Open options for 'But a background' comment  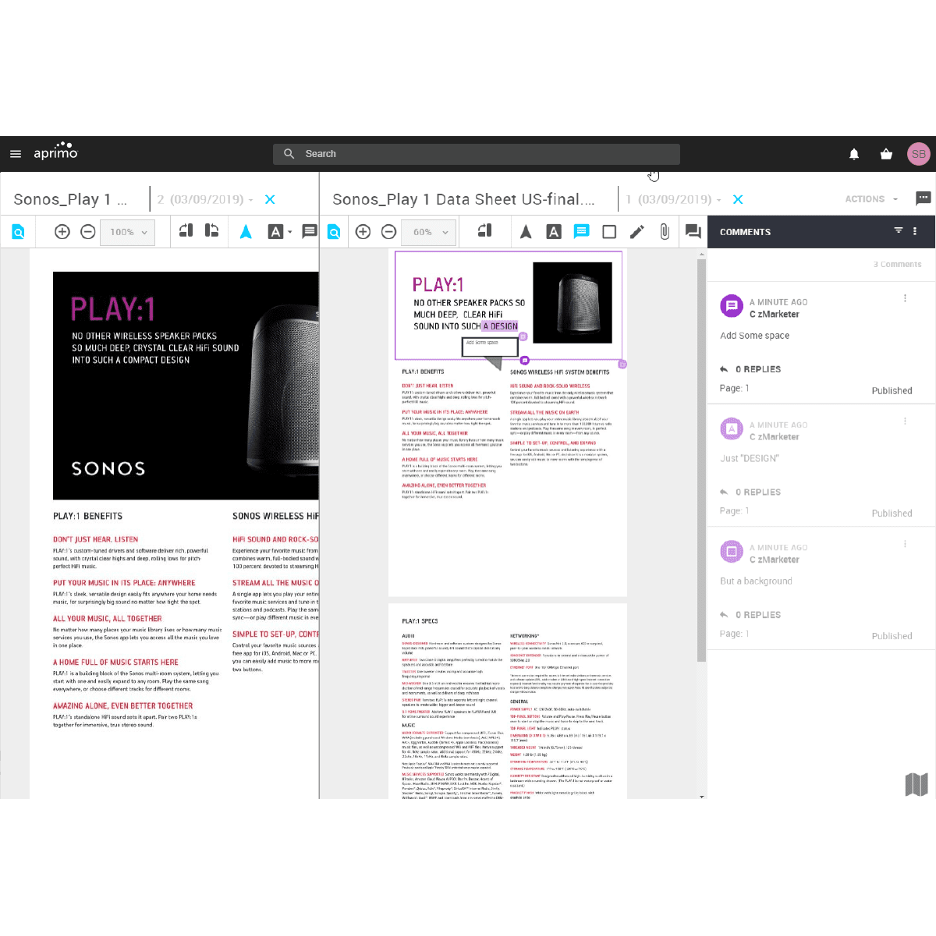click(x=905, y=544)
